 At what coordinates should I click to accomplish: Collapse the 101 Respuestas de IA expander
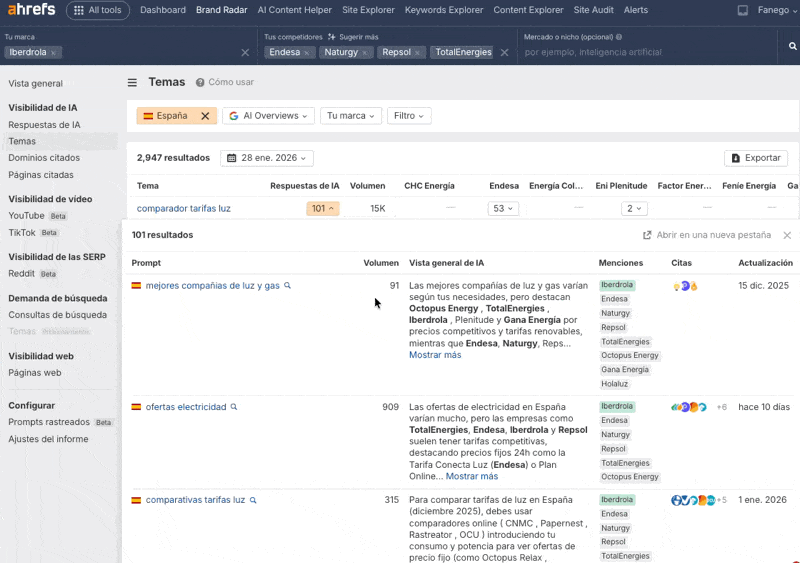point(322,208)
